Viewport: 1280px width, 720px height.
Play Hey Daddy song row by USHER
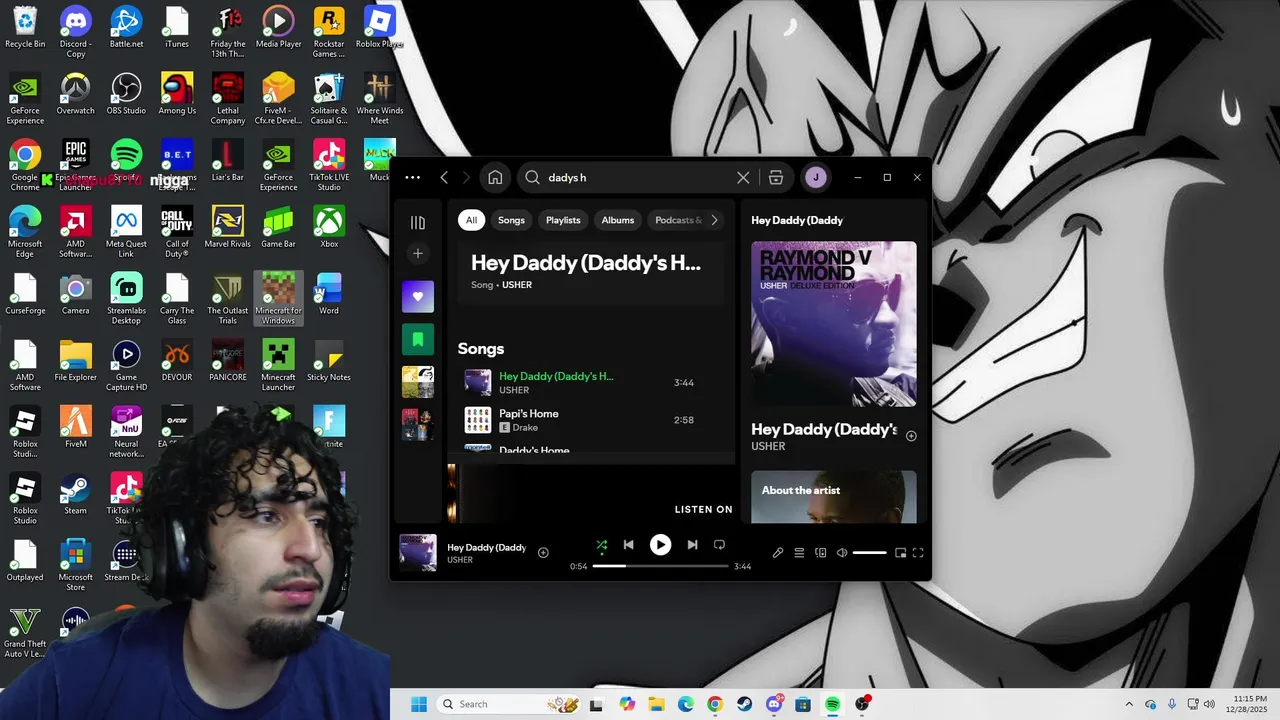point(591,383)
